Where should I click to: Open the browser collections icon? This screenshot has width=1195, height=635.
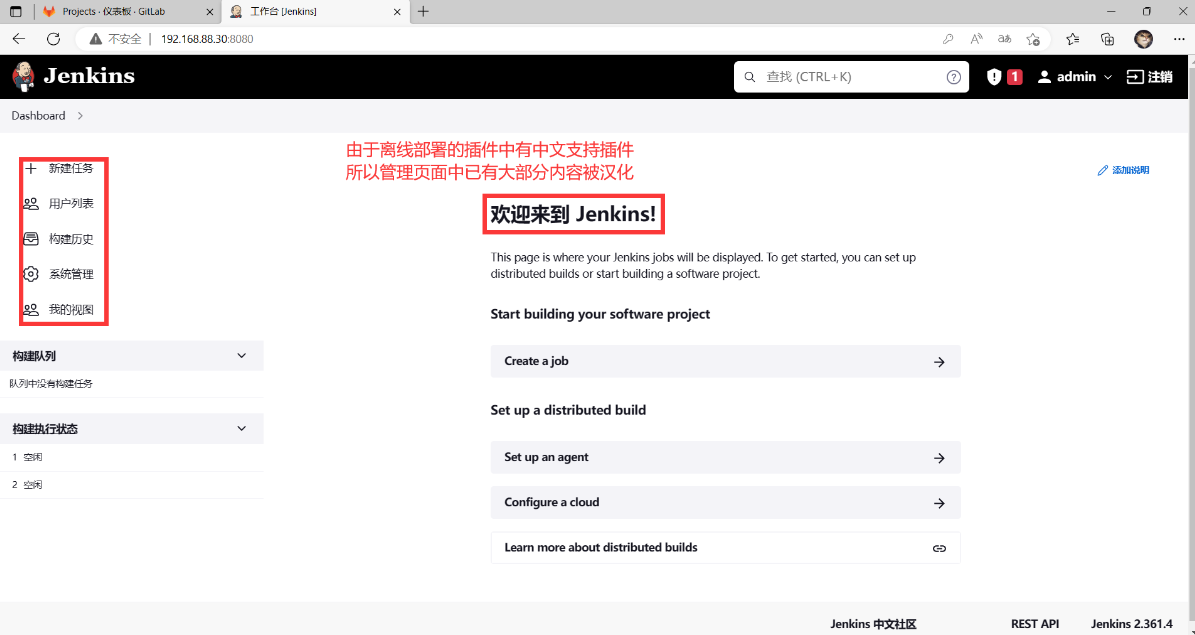[1108, 39]
